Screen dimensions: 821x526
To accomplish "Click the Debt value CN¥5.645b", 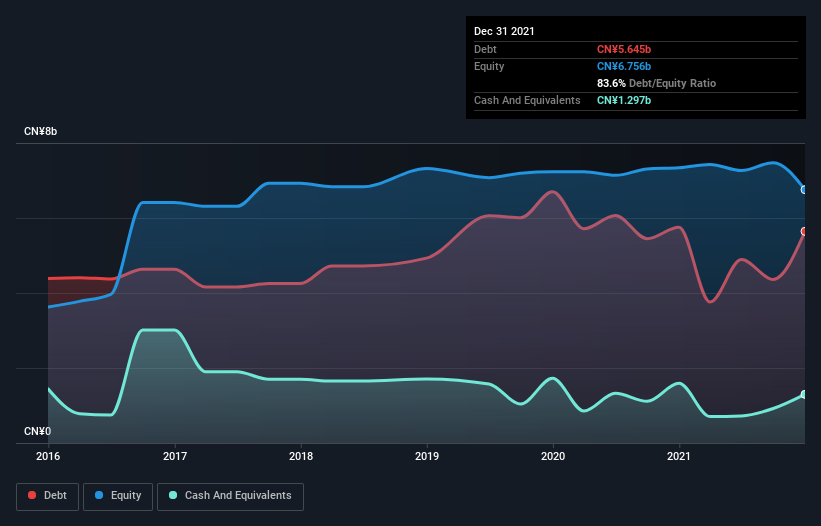I will point(624,49).
